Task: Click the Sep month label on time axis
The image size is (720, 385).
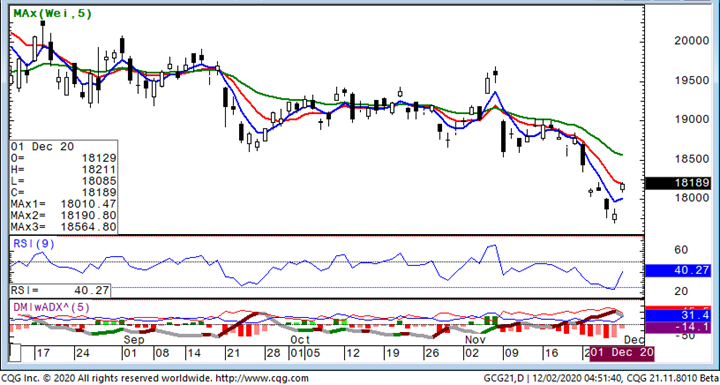Action: 134,340
